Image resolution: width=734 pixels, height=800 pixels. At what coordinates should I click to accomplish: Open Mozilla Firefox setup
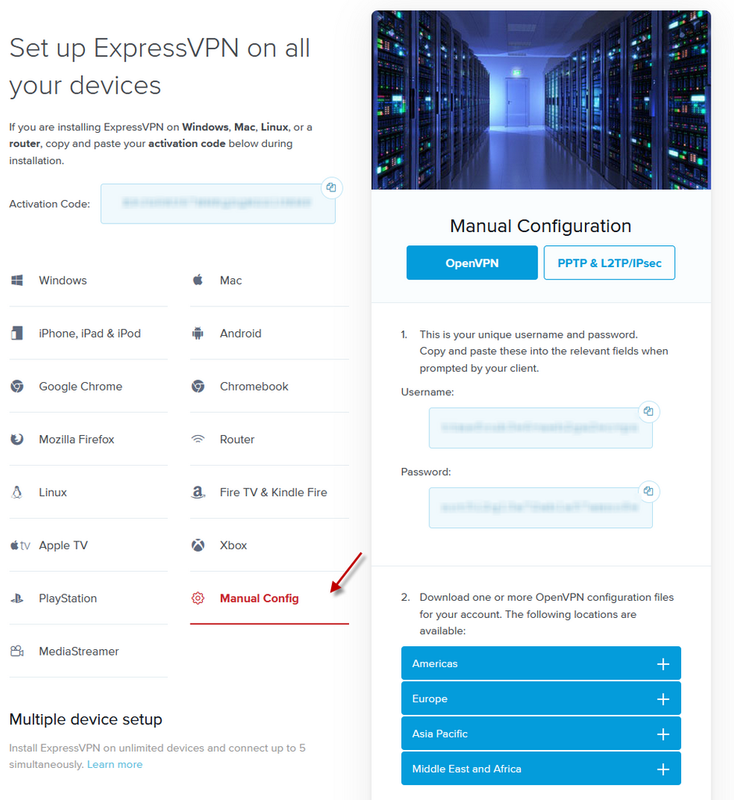tap(88, 440)
